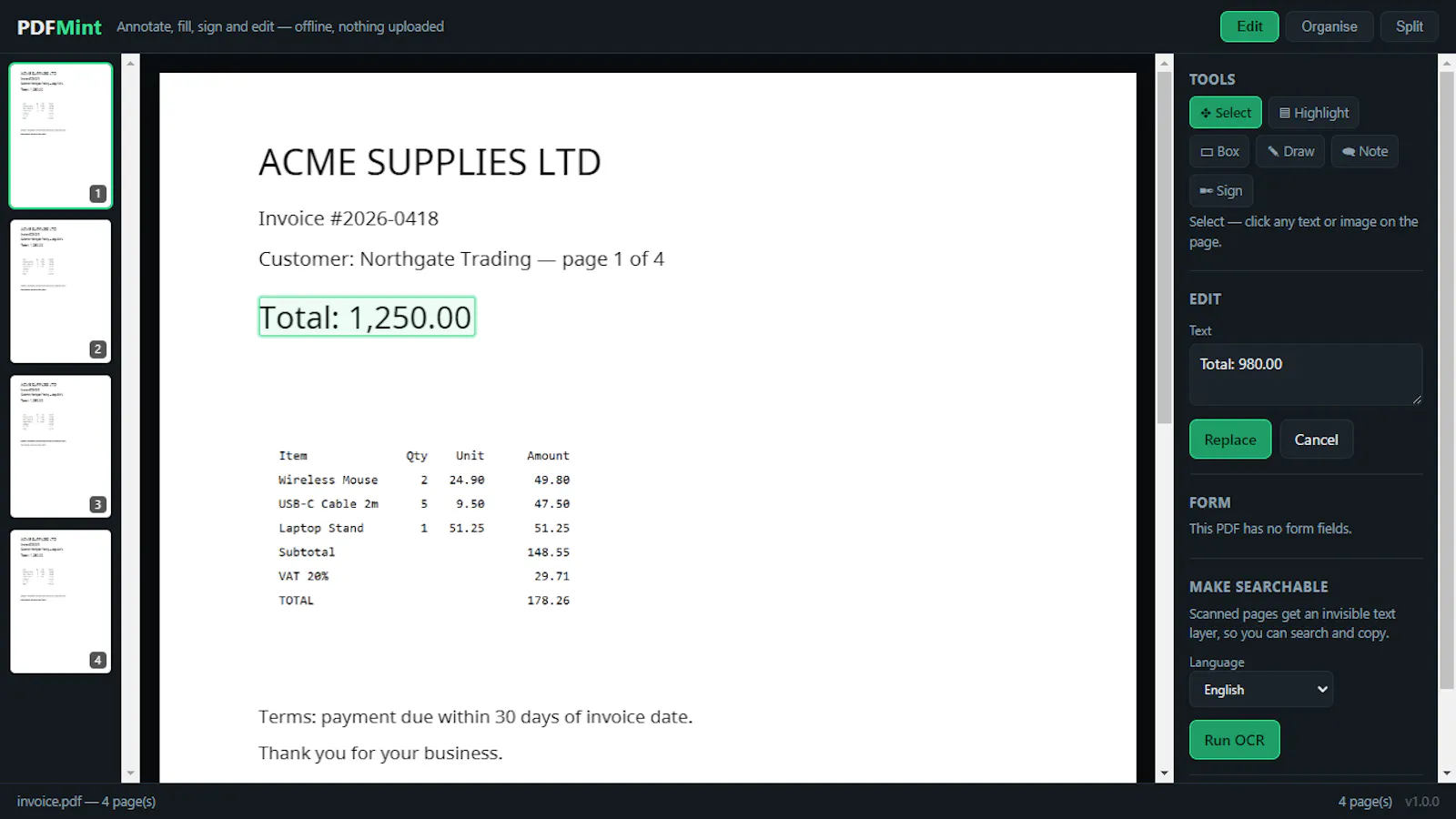Click the 'Customer: Northgate Trading' line
The image size is (1456, 819).
pyautogui.click(x=461, y=259)
